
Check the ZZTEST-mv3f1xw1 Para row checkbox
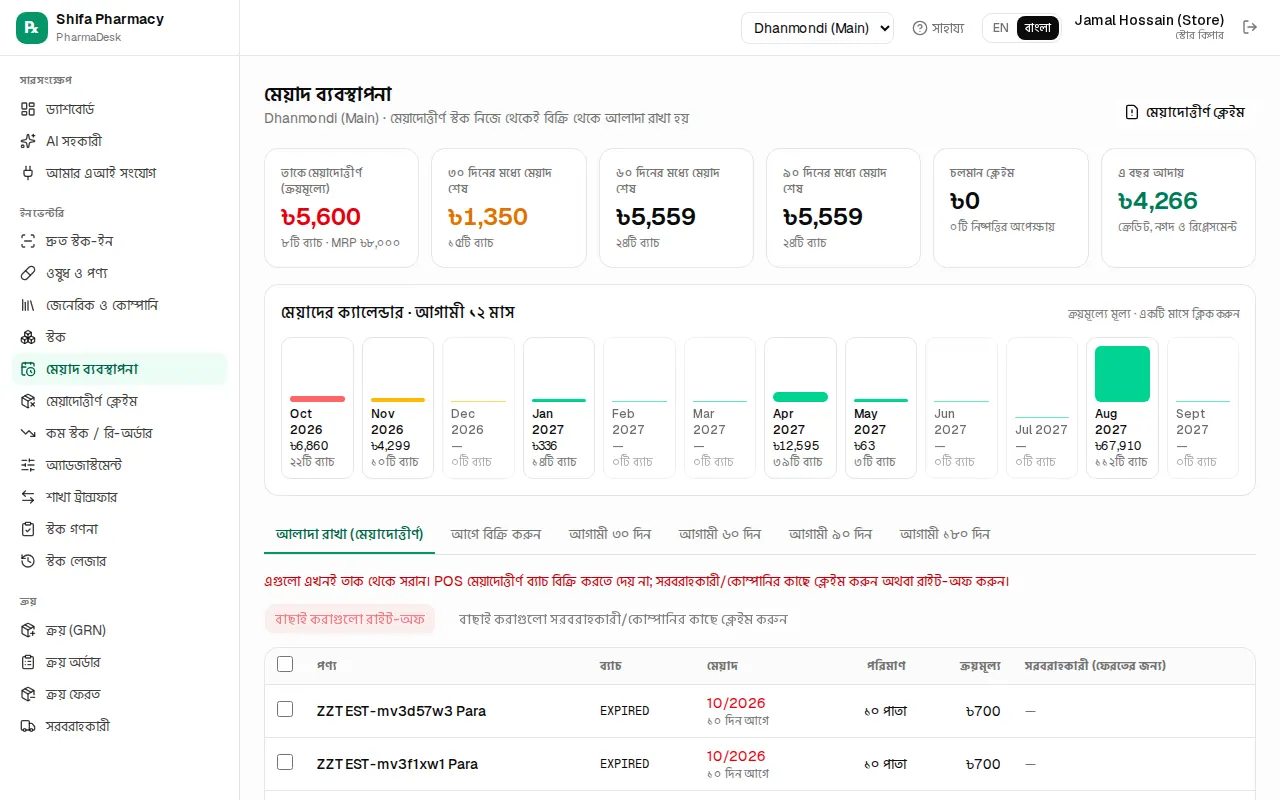(x=285, y=762)
